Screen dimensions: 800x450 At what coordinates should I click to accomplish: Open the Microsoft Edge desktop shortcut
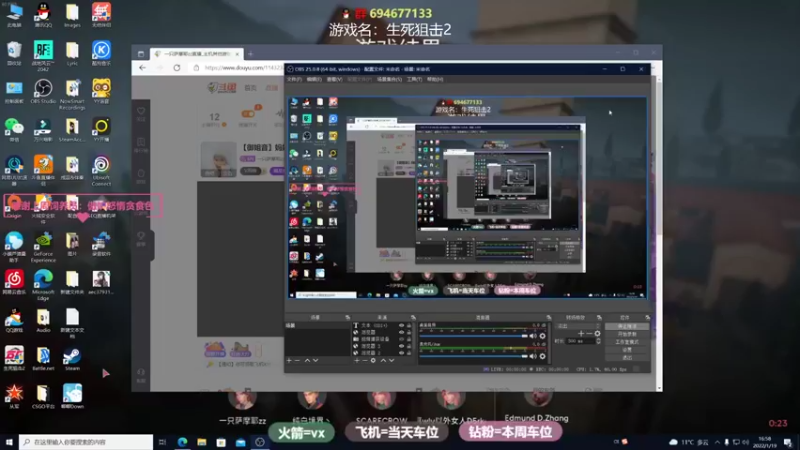pyautogui.click(x=43, y=284)
